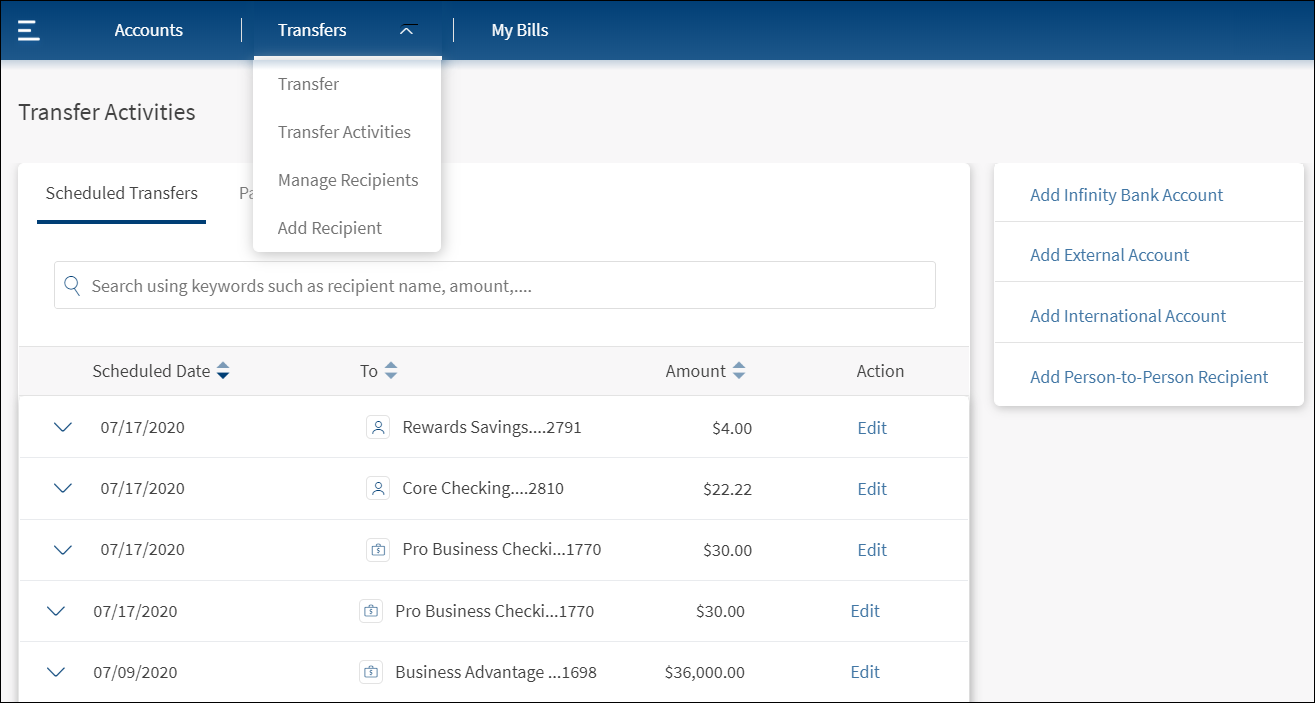Screen dimensions: 1315x703
Task: Edit the $22.22 Core Checking transfer
Action: [x=872, y=489]
